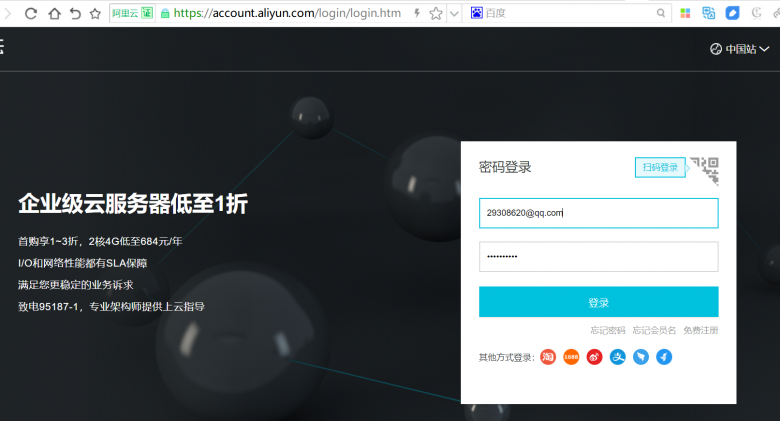The image size is (780, 421).
Task: Click the forward navigation arrow
Action: coord(7,13)
